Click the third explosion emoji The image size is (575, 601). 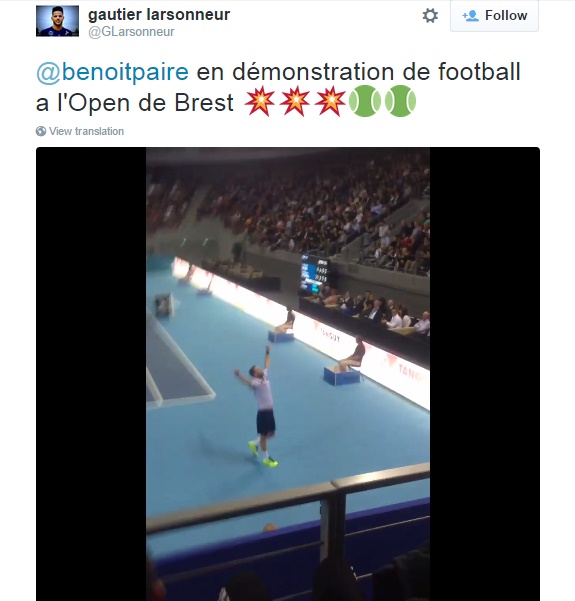pyautogui.click(x=330, y=101)
